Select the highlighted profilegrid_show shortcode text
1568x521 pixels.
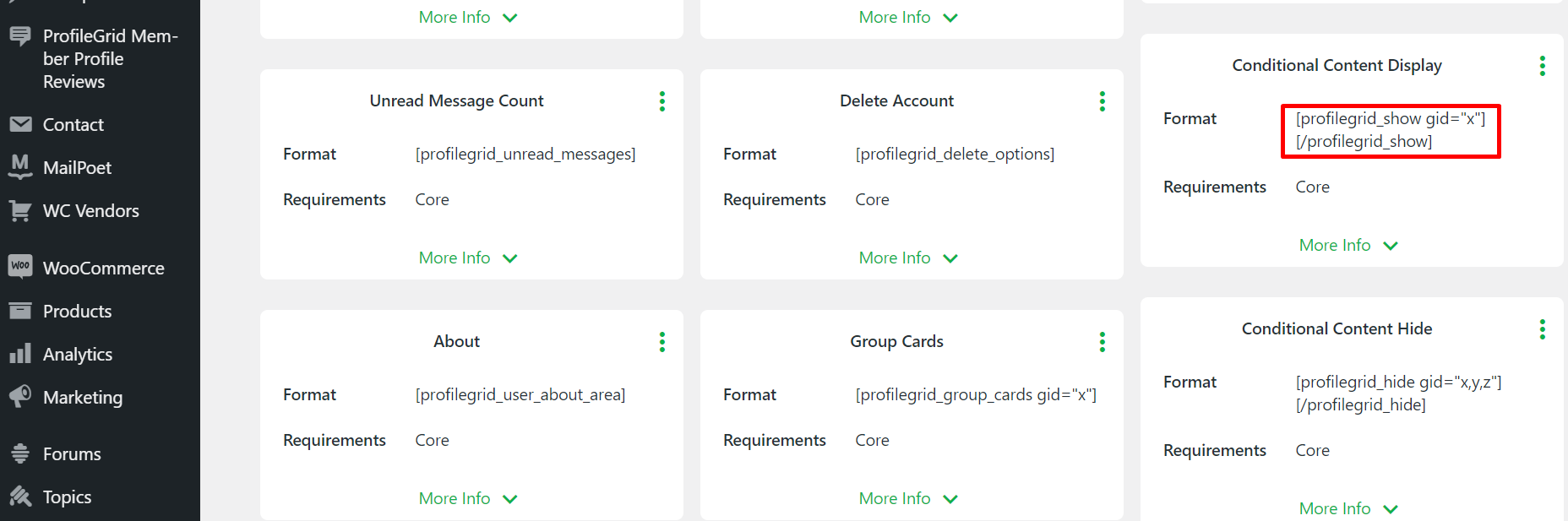tap(1391, 129)
